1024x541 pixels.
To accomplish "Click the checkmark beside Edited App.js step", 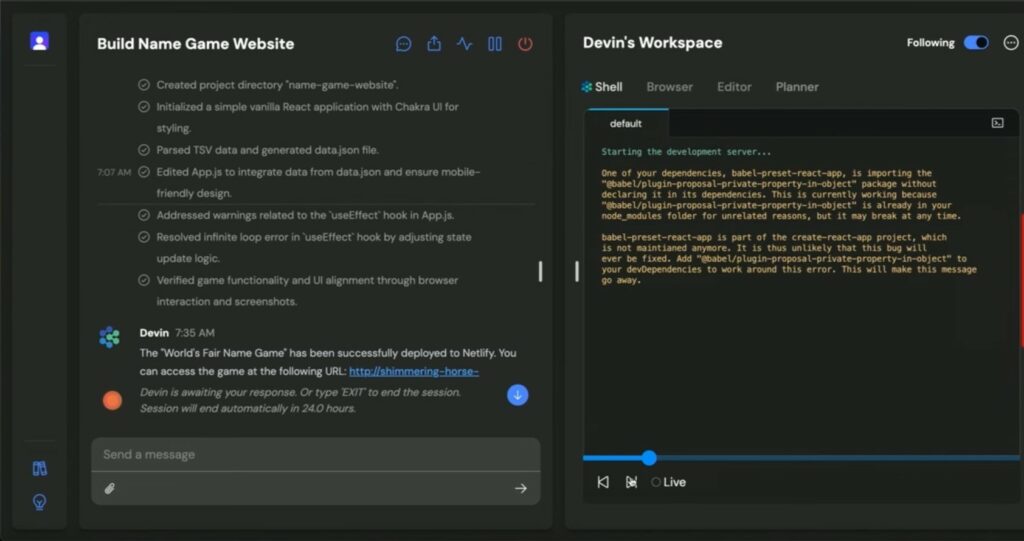I will coord(144,172).
